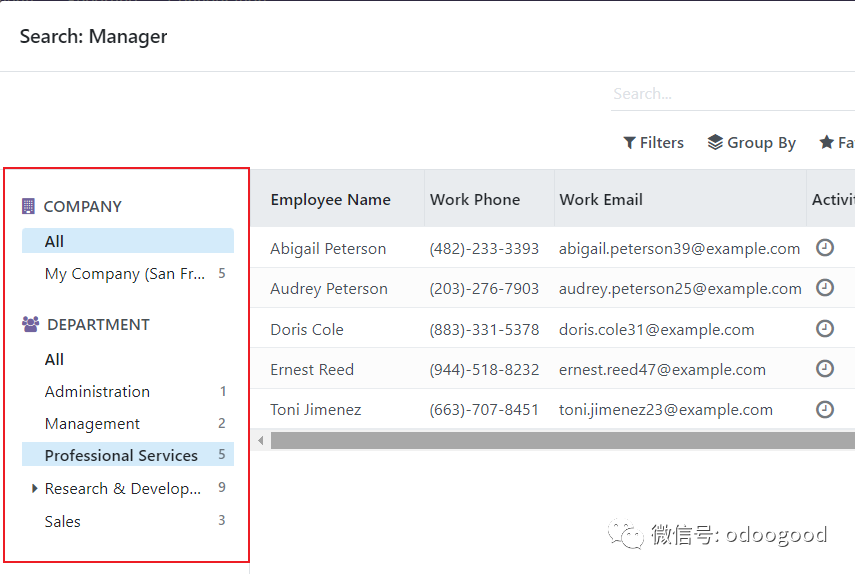Click into the Search input field

pos(730,94)
